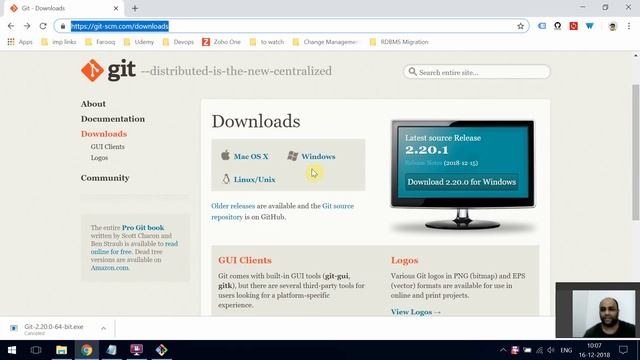This screenshot has width=640, height=360.
Task: Go to the Documentation section
Action: pos(113,119)
